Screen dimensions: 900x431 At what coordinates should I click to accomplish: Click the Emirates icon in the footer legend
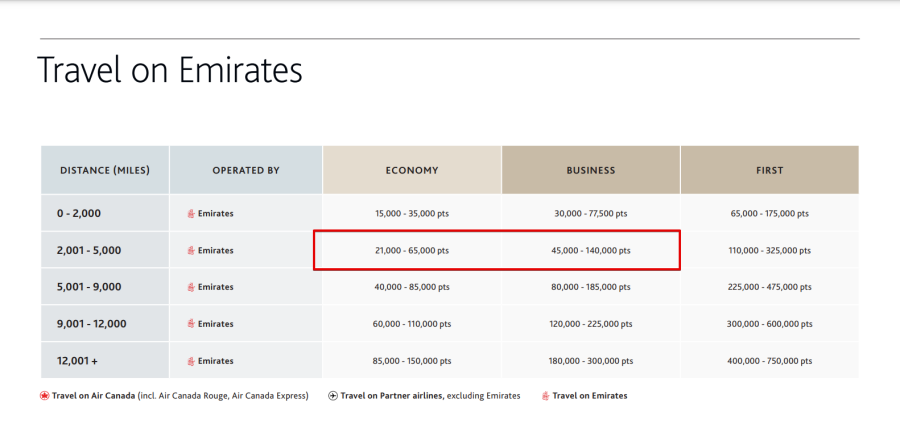546,395
